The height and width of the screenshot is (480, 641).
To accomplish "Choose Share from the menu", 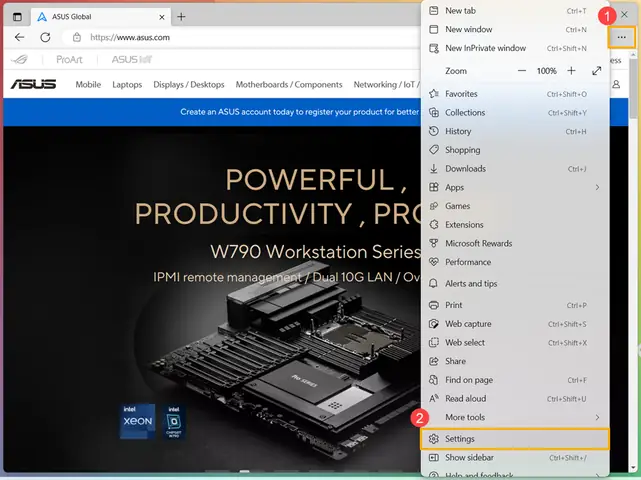I will (x=515, y=361).
